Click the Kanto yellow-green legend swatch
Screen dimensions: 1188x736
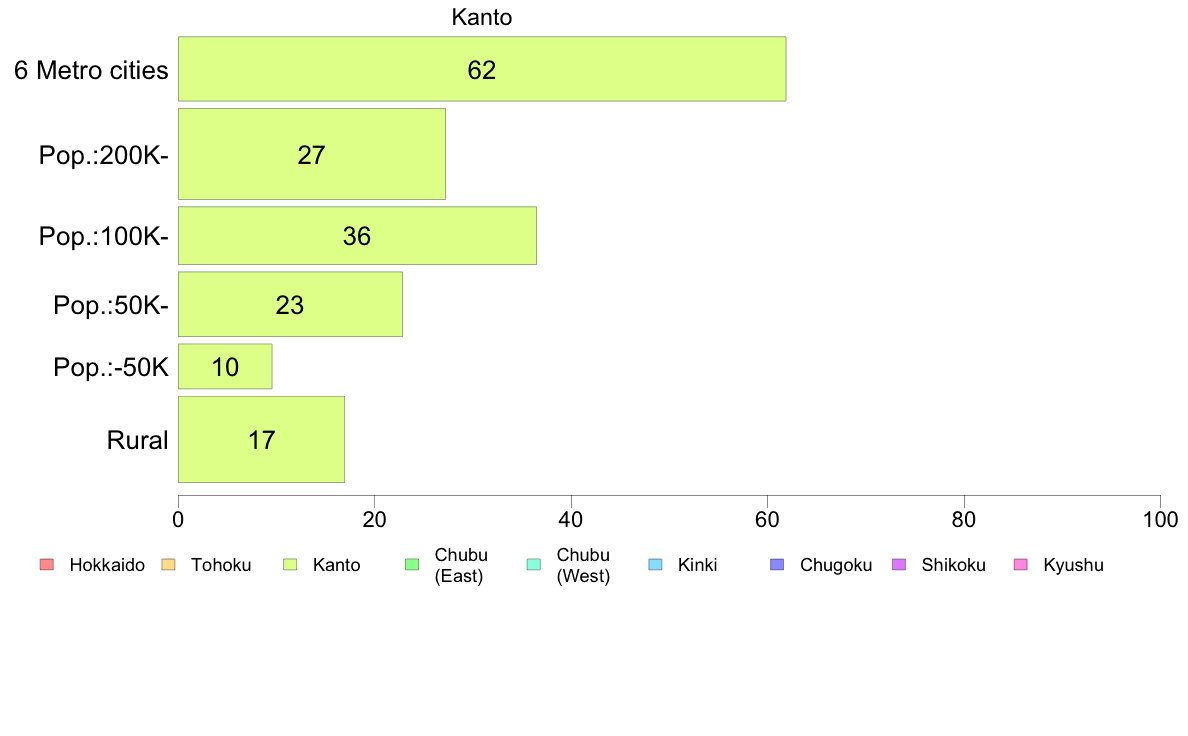point(290,565)
